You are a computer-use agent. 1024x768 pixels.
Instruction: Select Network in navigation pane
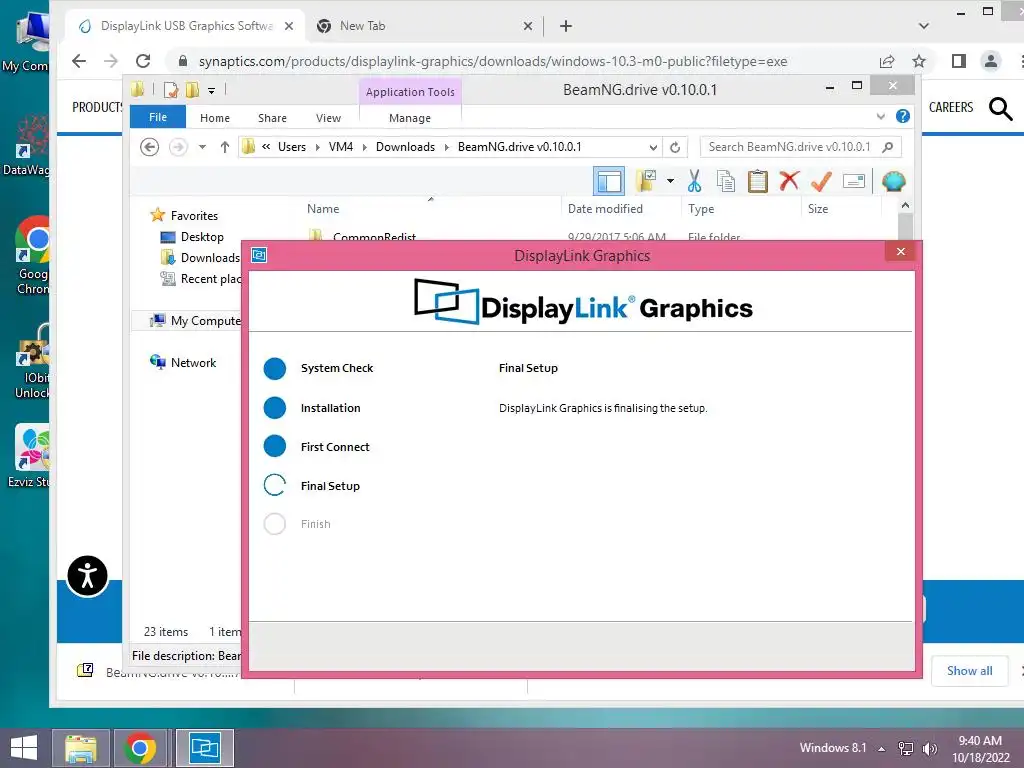click(x=183, y=362)
